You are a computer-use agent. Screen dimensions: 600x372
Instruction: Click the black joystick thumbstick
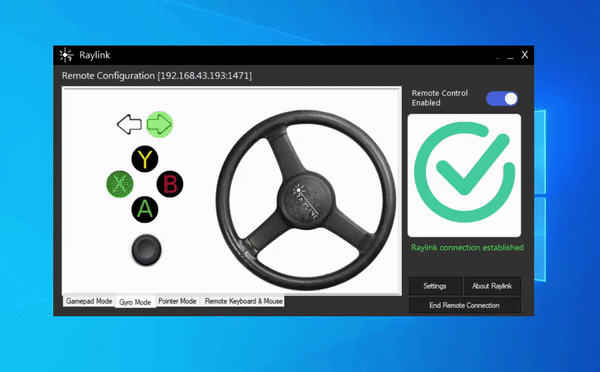tap(146, 250)
